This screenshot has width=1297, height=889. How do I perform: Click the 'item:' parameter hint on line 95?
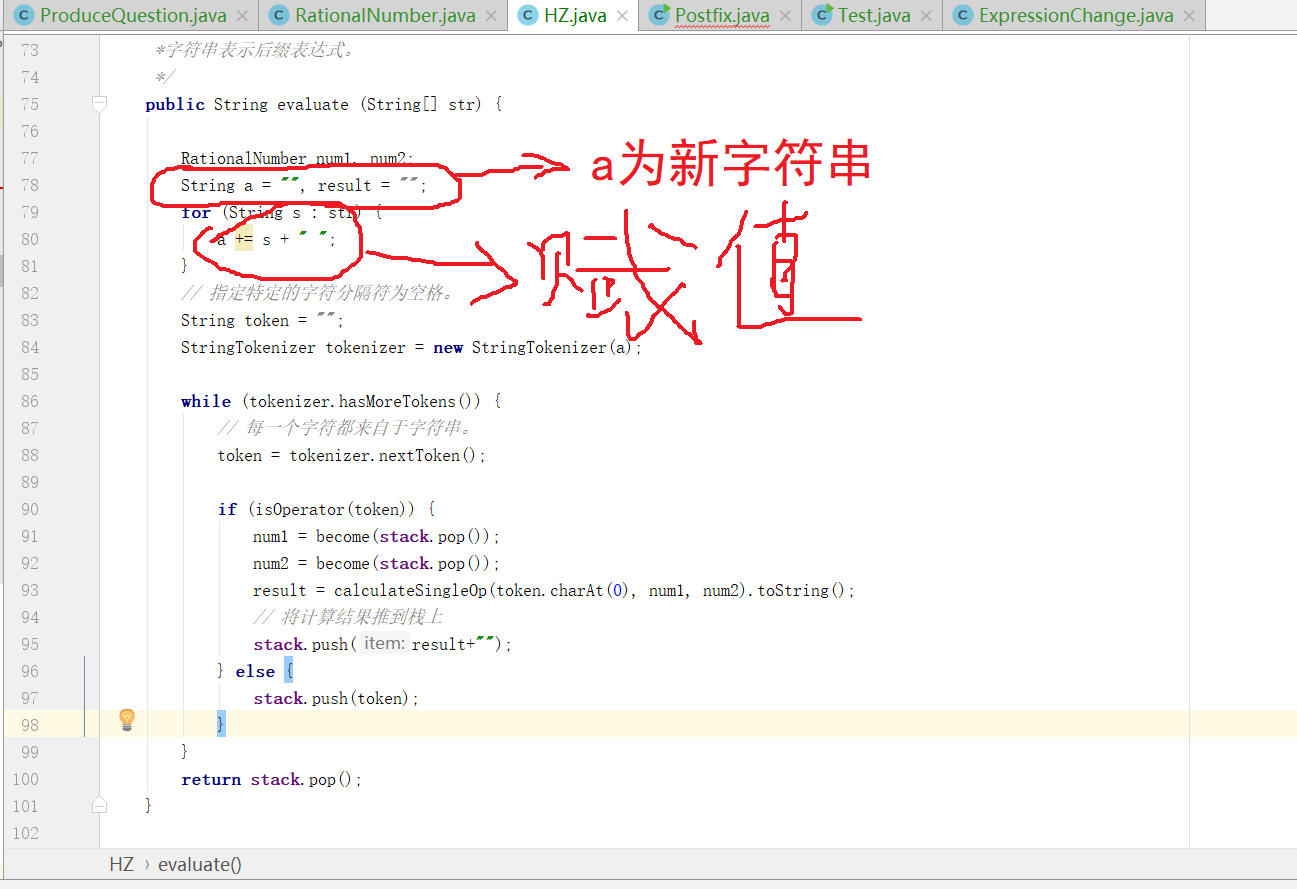[384, 643]
